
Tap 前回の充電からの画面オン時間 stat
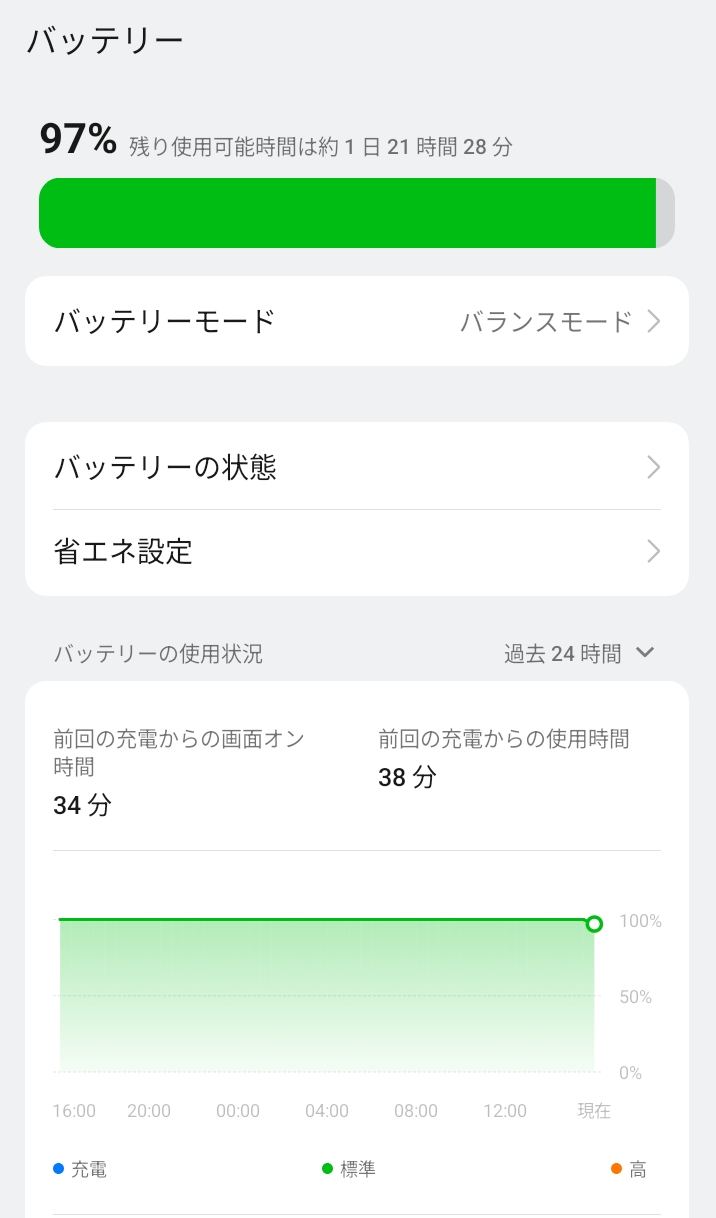pos(178,772)
